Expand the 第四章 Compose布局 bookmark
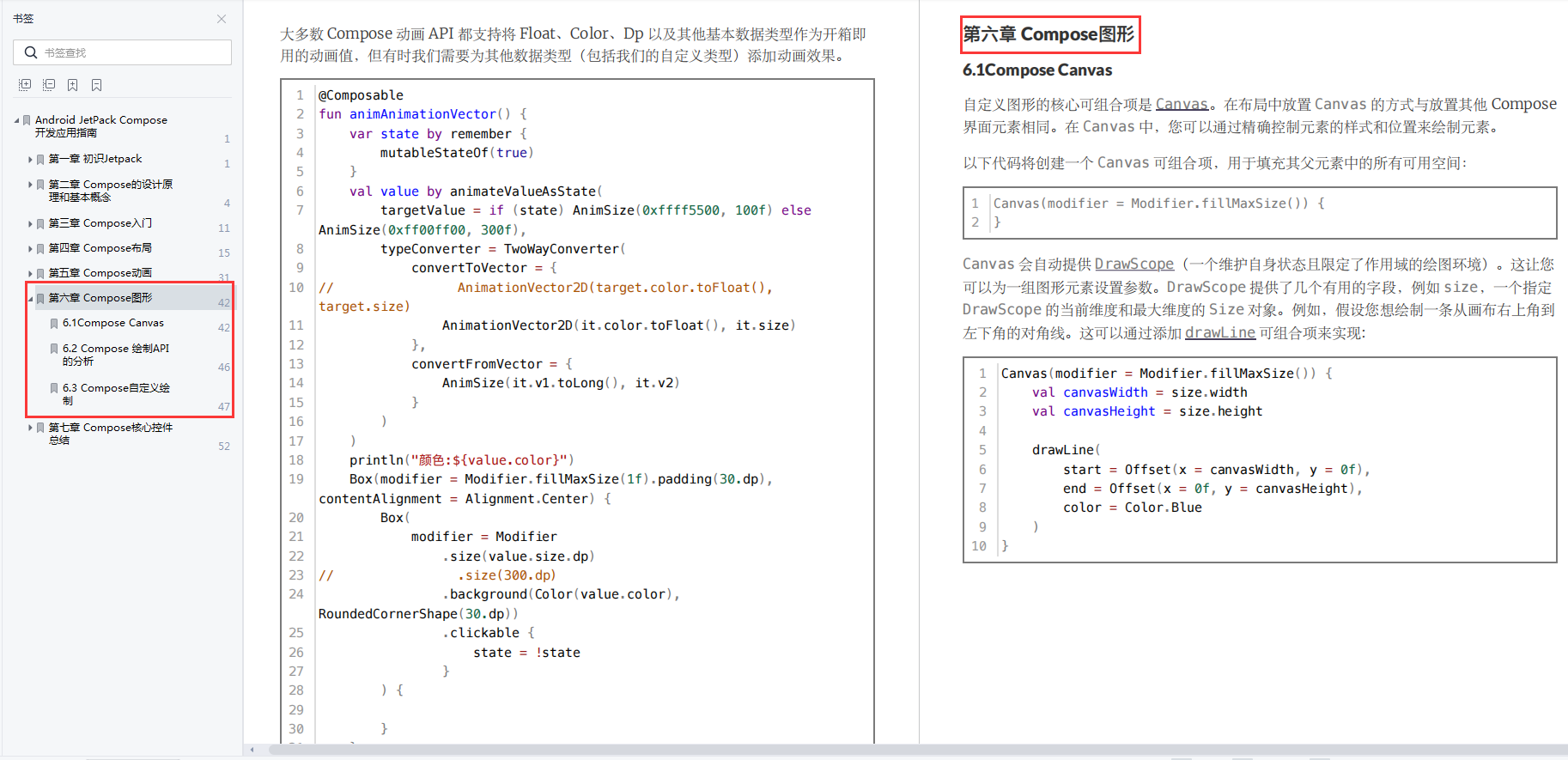This screenshot has height=760, width=1568. 30,248
